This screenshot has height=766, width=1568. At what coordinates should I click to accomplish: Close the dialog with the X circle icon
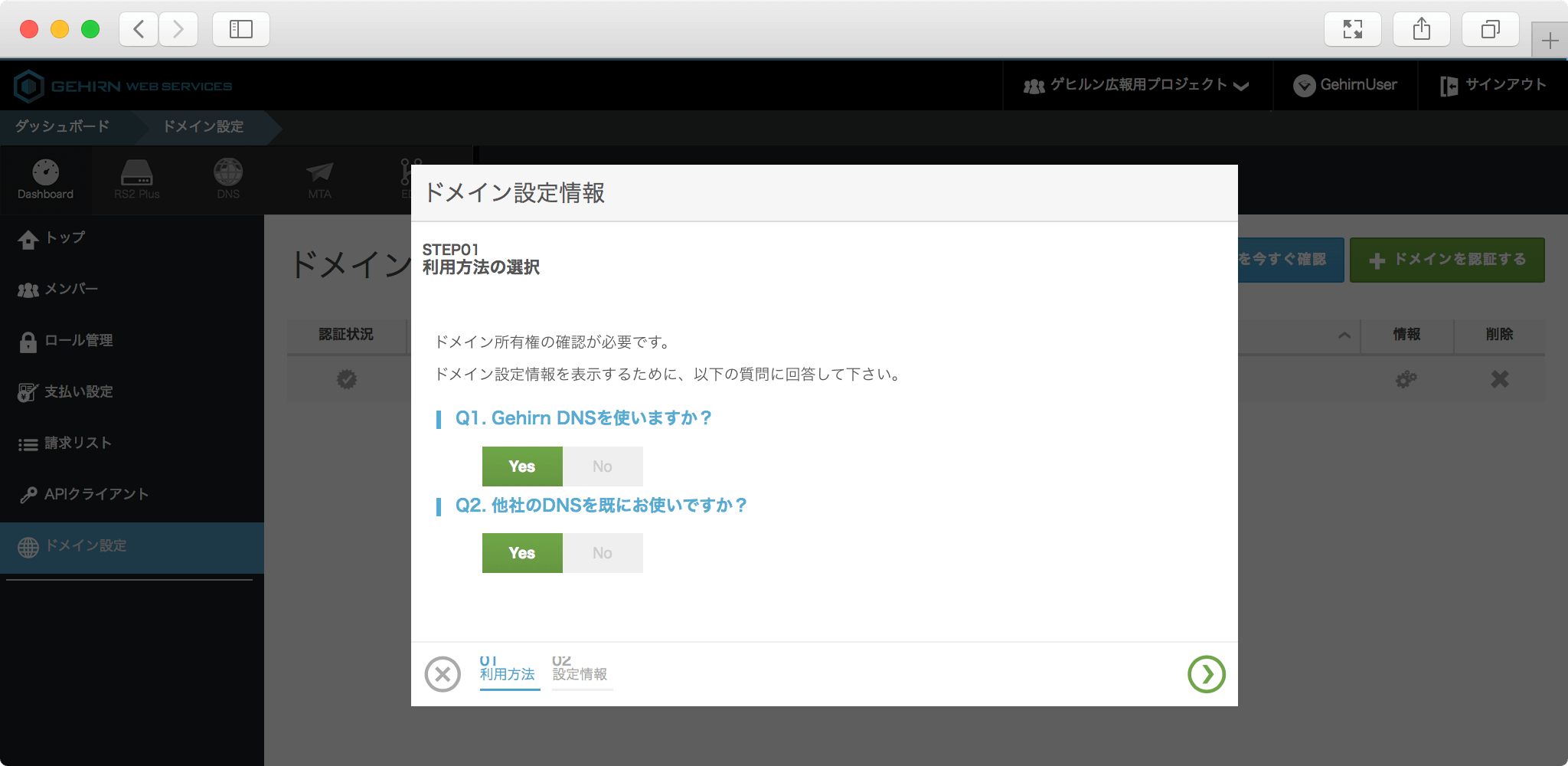coord(443,674)
